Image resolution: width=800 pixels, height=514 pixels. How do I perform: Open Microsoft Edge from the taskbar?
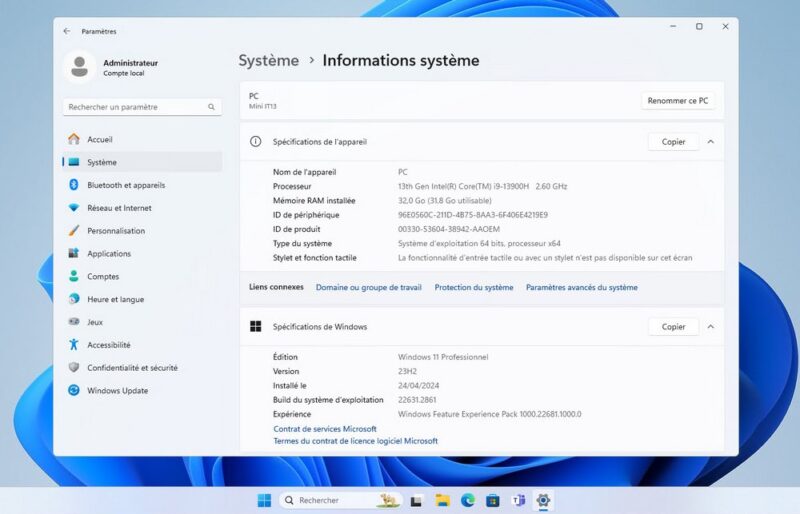467,500
